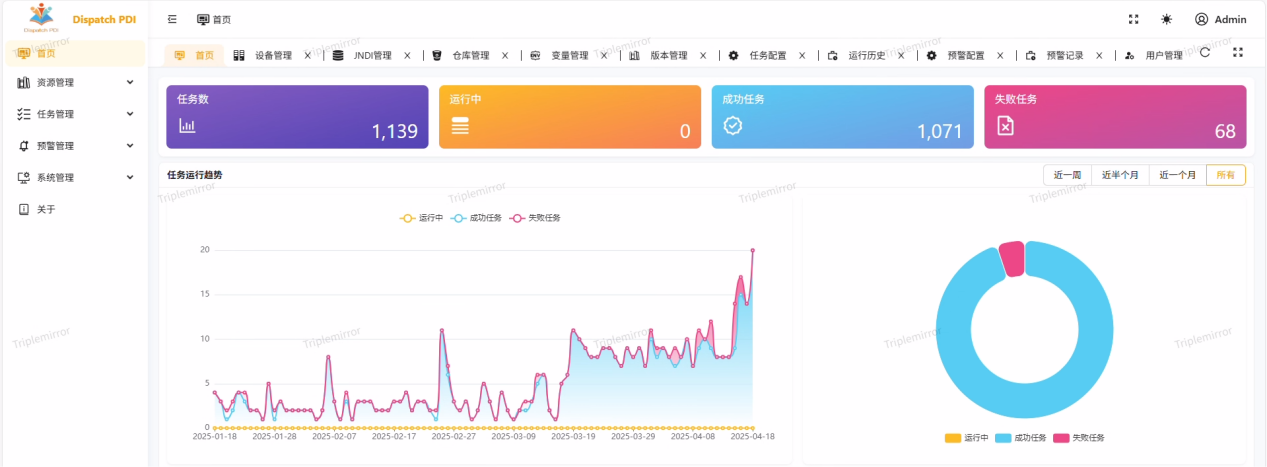
Task: Toggle 失败任务 series in line chart legend
Action: pos(536,217)
